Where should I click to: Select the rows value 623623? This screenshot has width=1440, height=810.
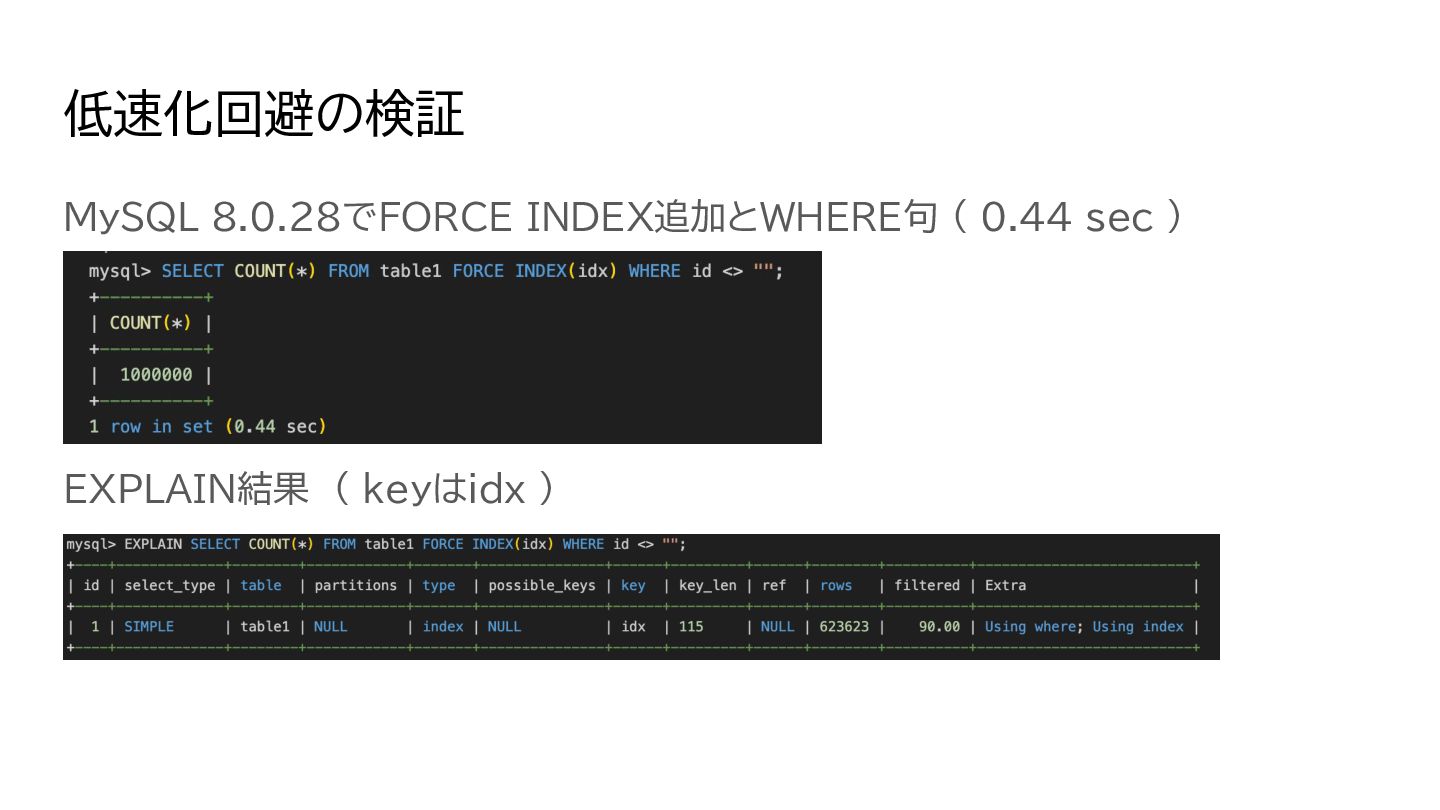pyautogui.click(x=844, y=627)
